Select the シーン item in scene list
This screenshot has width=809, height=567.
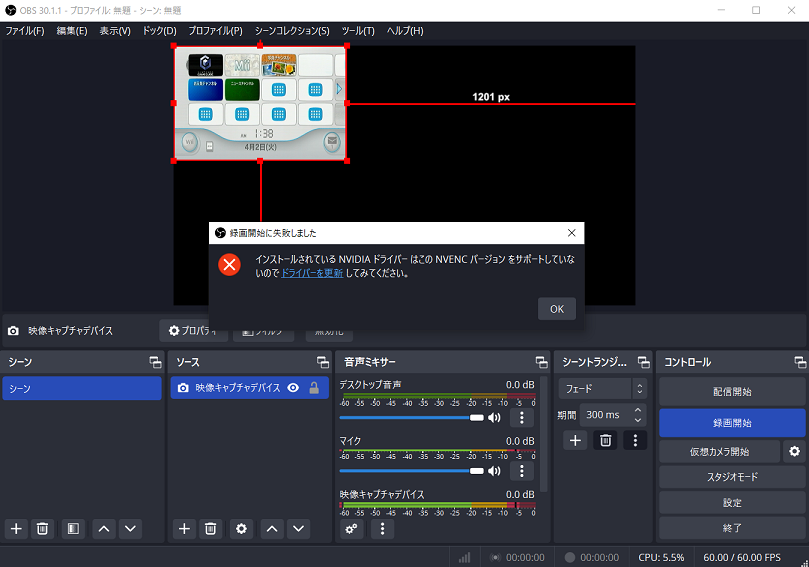point(82,388)
